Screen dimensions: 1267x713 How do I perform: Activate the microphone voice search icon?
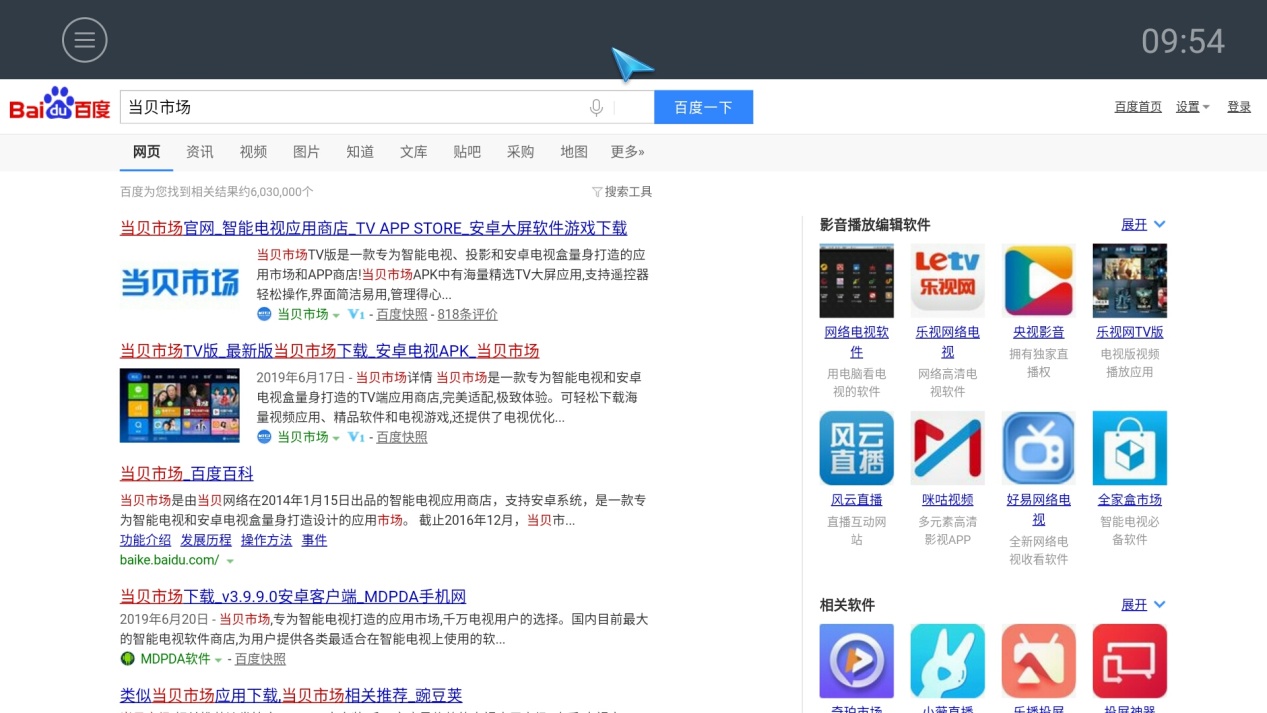pyautogui.click(x=596, y=107)
